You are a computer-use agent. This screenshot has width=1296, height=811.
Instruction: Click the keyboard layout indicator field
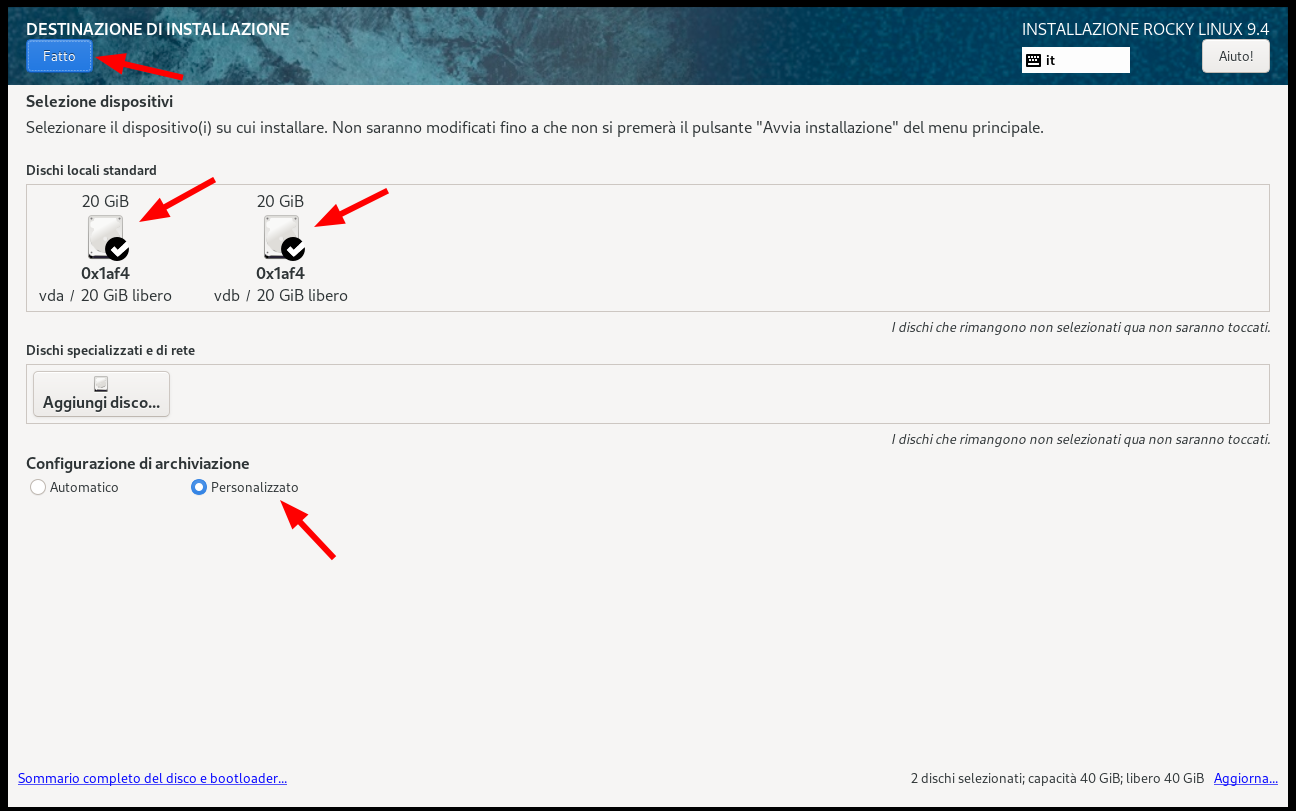click(x=1076, y=60)
